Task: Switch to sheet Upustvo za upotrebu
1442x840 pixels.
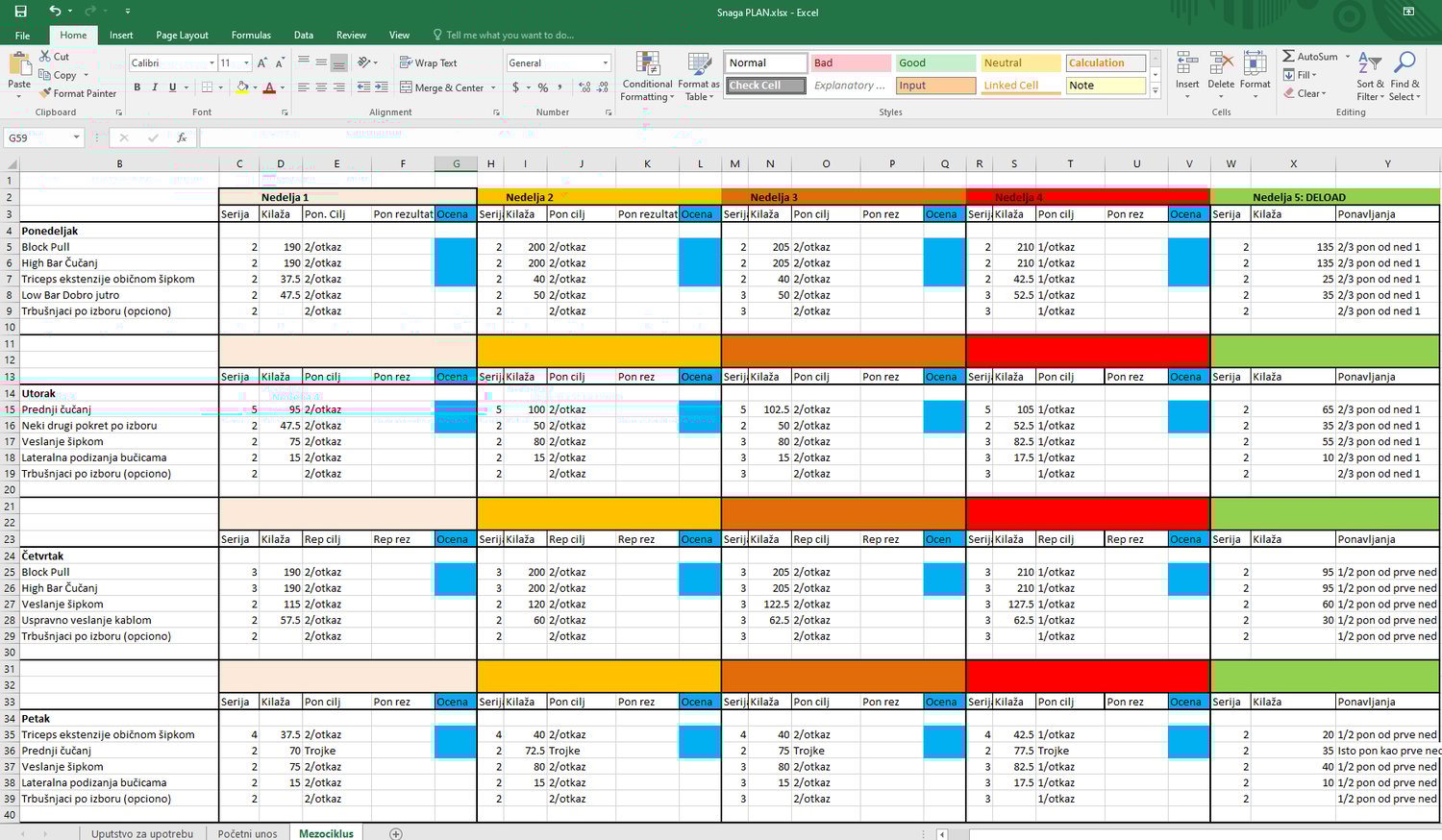Action: [142, 833]
